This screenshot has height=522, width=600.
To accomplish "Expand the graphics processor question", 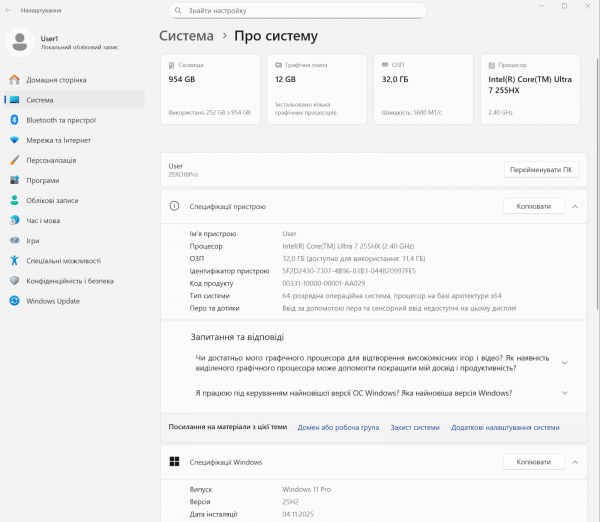I will click(x=565, y=363).
